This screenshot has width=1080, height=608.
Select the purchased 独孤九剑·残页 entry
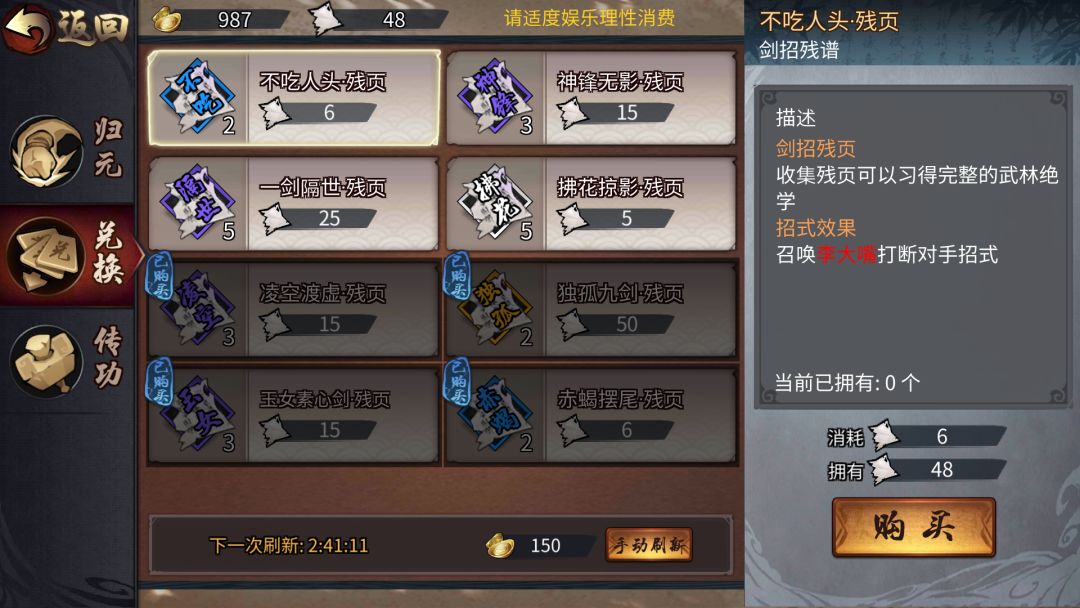(590, 308)
